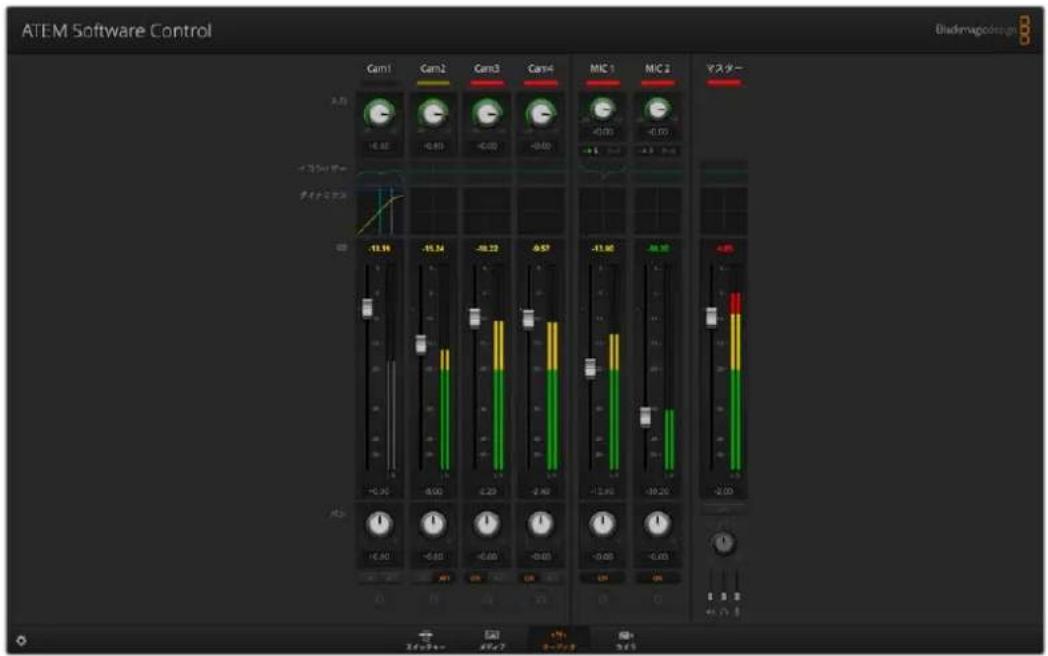Toggle the Cam4 AFV button
Screen dimensions: 1048x656
[x=551, y=578]
